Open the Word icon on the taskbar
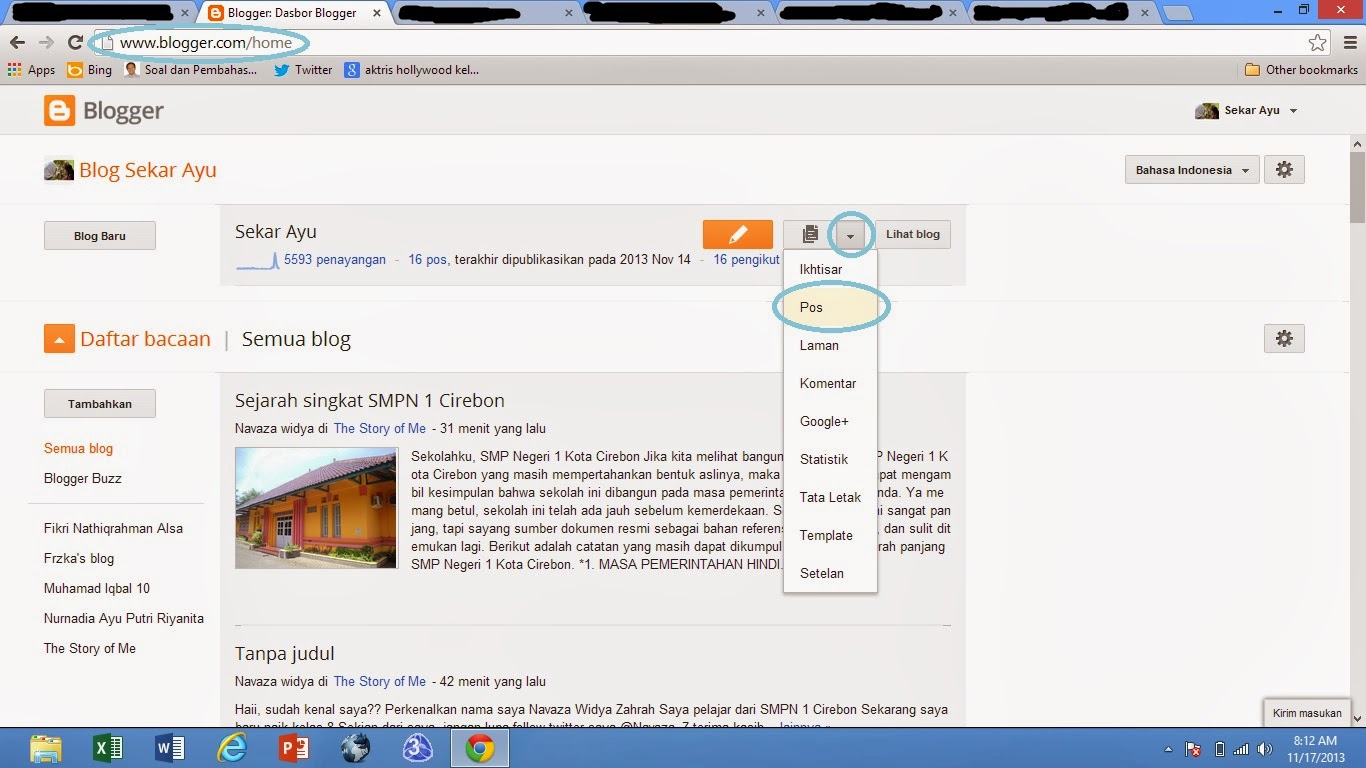This screenshot has height=768, width=1366. pos(170,748)
